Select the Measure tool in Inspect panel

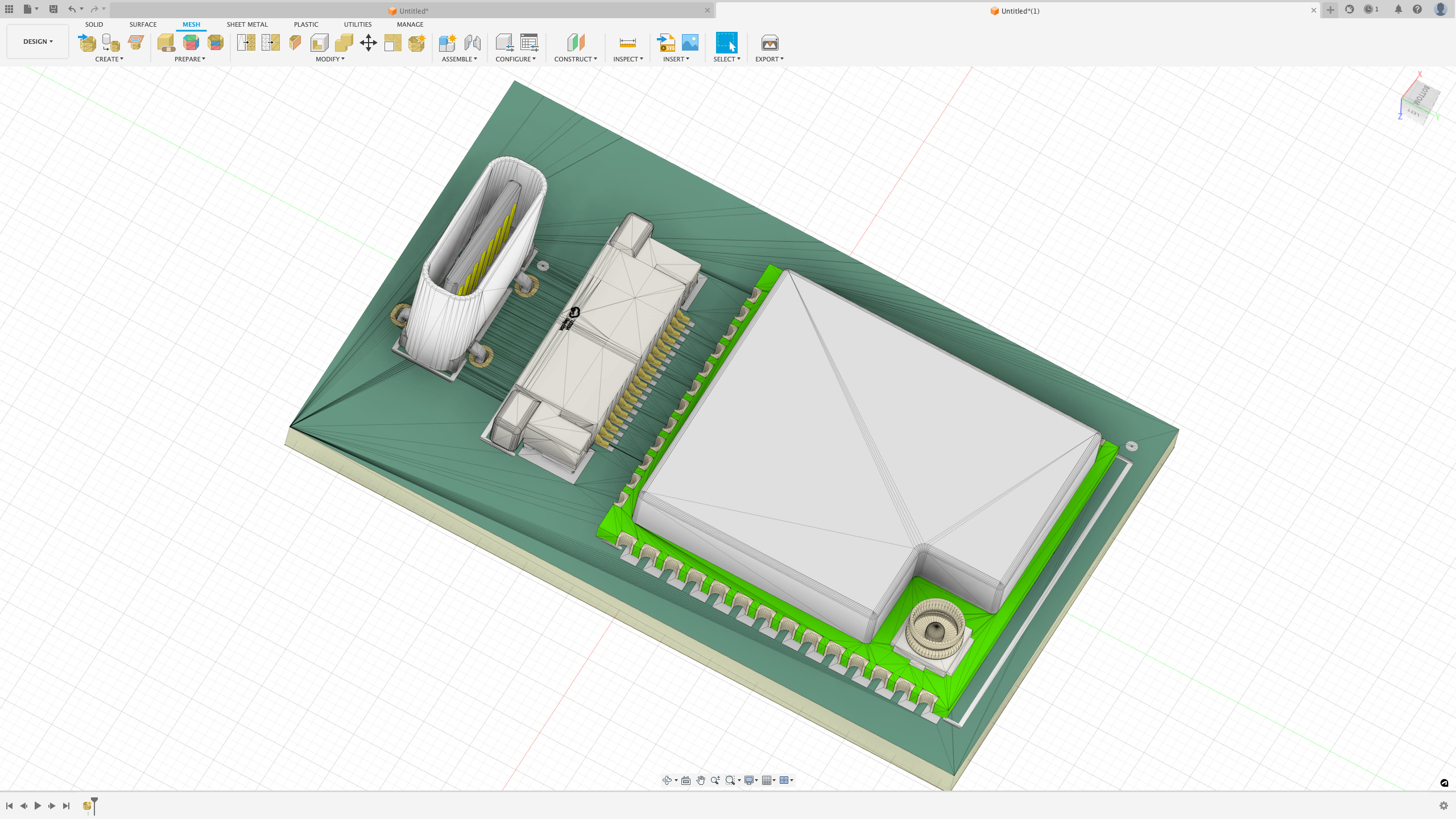pos(626,43)
